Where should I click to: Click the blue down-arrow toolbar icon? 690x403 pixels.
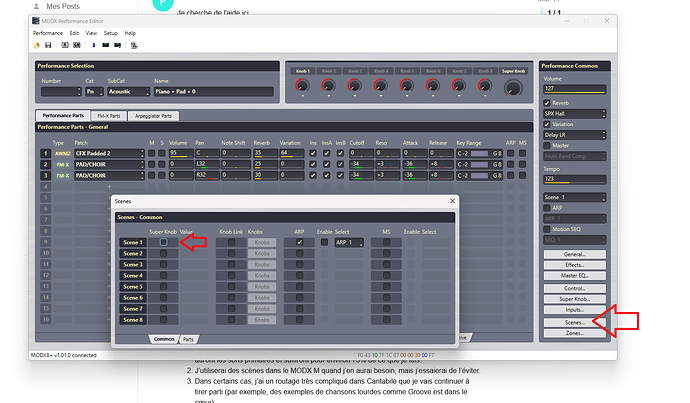(95, 44)
